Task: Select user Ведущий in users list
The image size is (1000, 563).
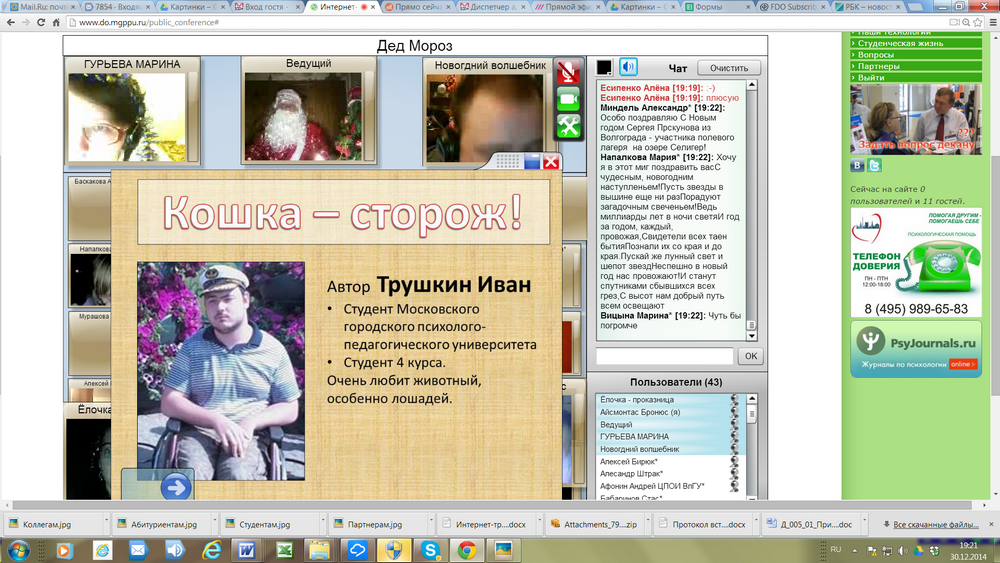Action: 668,425
